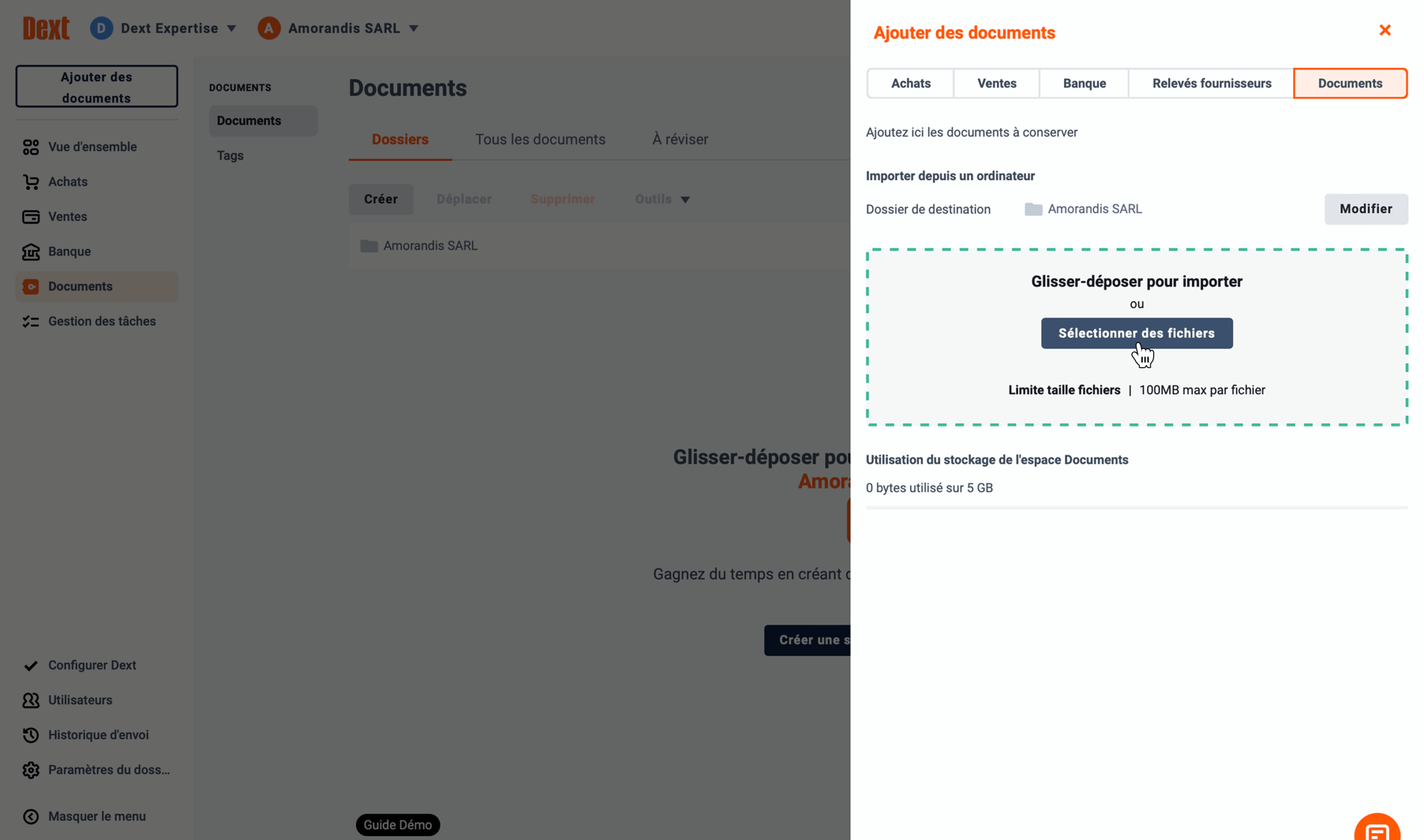This screenshot has width=1424, height=840.
Task: Switch to the Dossiers tab
Action: tap(400, 139)
